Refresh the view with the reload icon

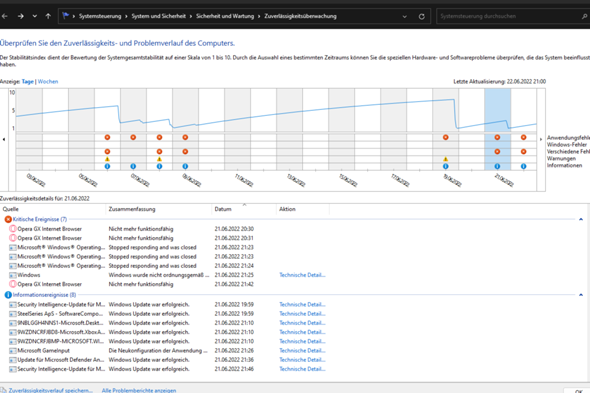tap(421, 16)
